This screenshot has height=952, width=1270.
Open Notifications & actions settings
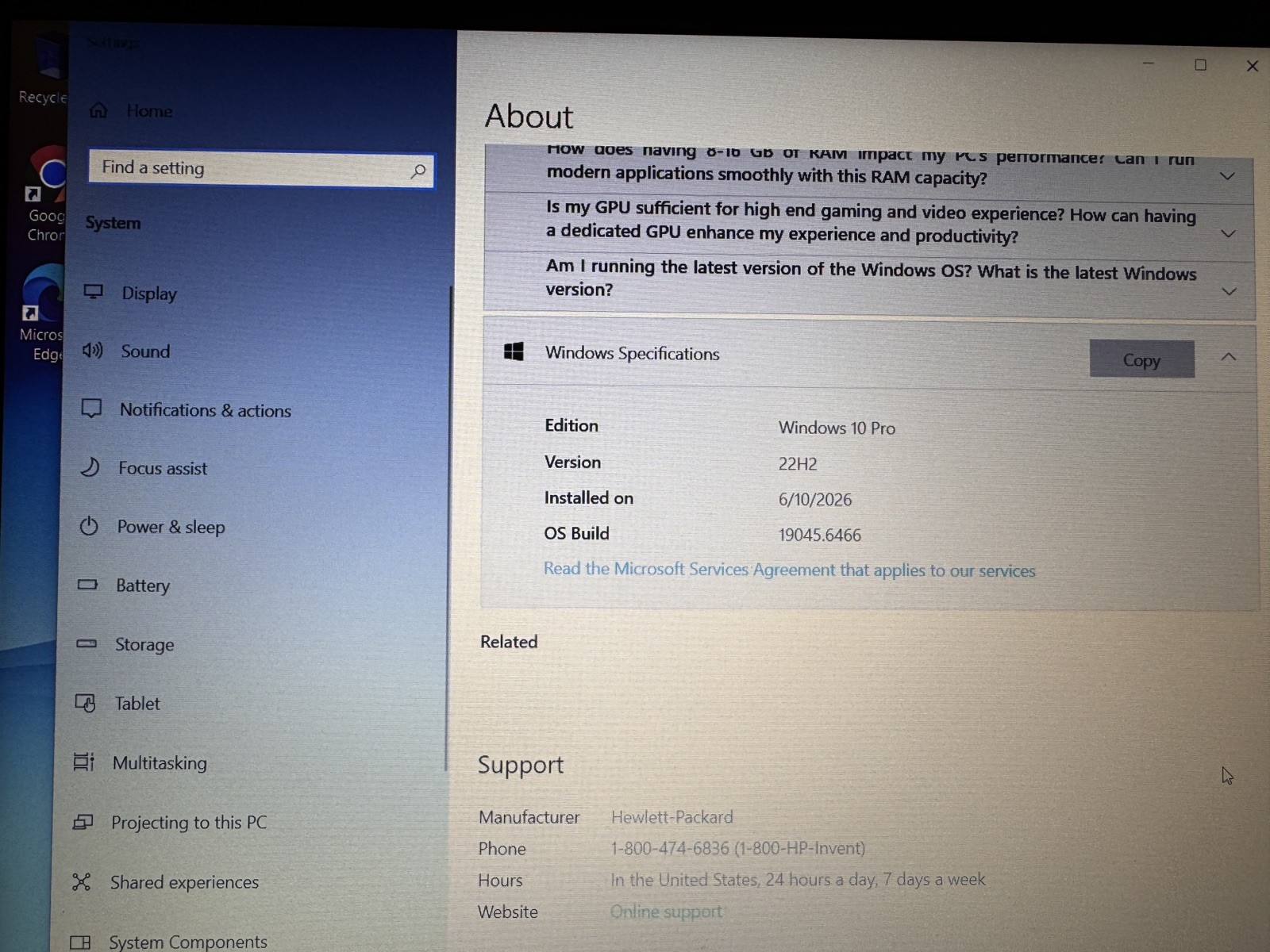[205, 410]
